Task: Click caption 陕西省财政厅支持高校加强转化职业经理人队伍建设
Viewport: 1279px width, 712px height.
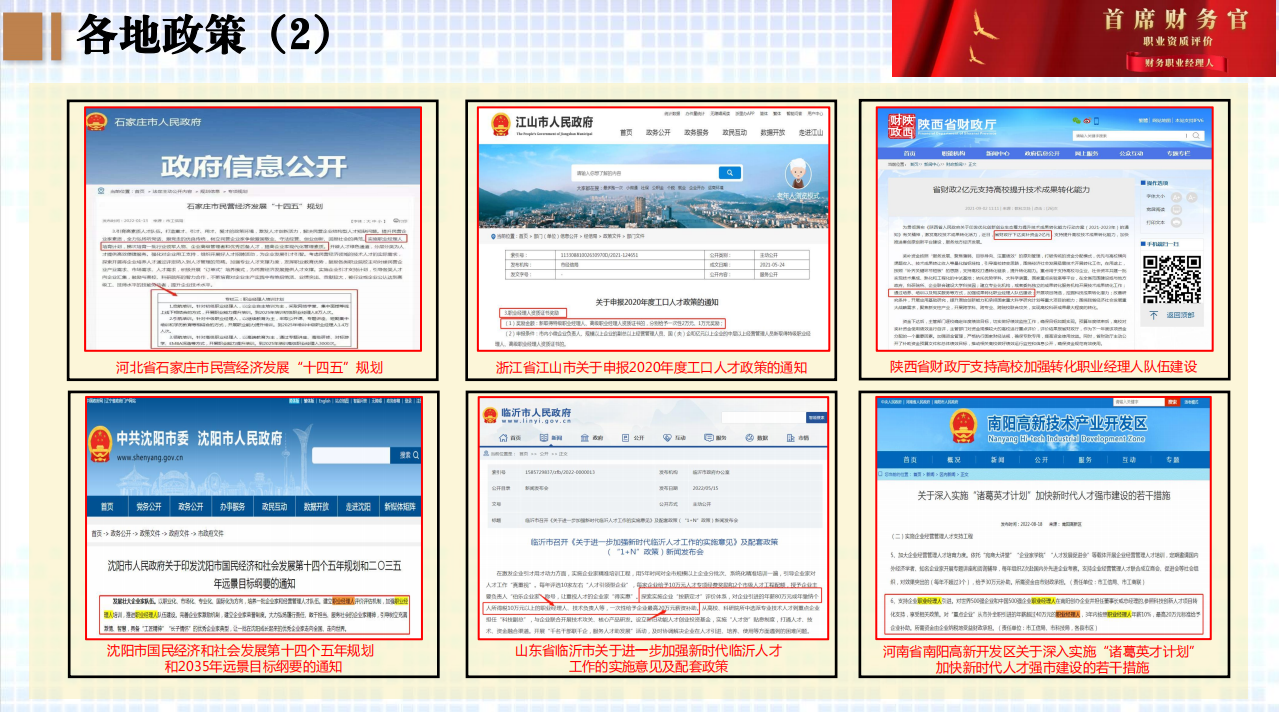Action: point(1044,367)
